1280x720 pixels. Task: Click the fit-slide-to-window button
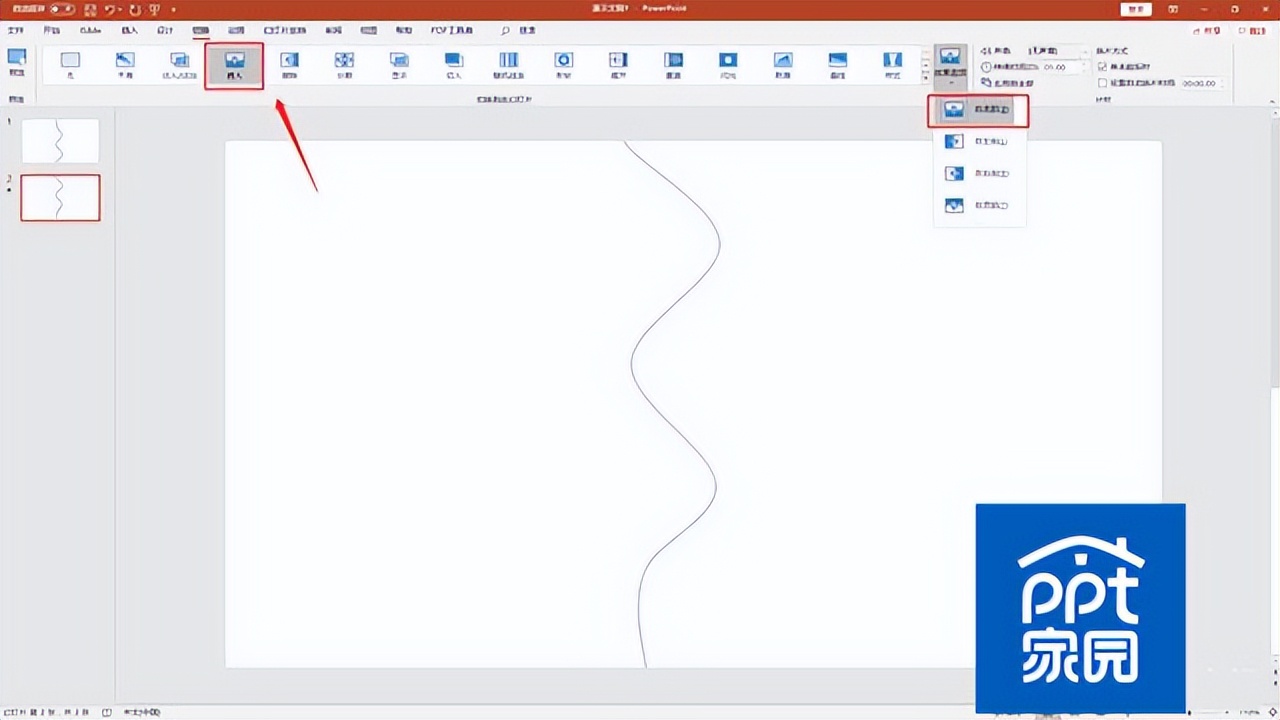coord(1273,712)
